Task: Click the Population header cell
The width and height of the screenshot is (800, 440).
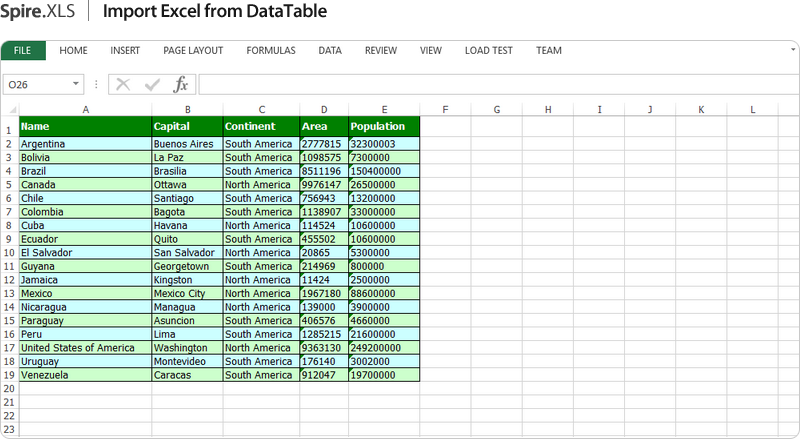Action: point(384,127)
